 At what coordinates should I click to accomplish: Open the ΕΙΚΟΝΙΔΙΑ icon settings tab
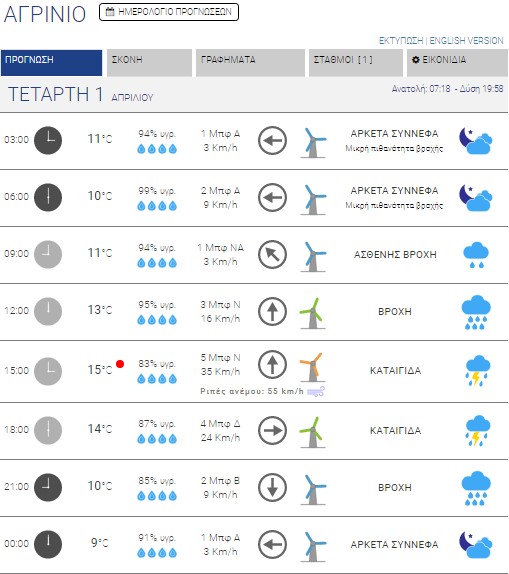click(457, 63)
